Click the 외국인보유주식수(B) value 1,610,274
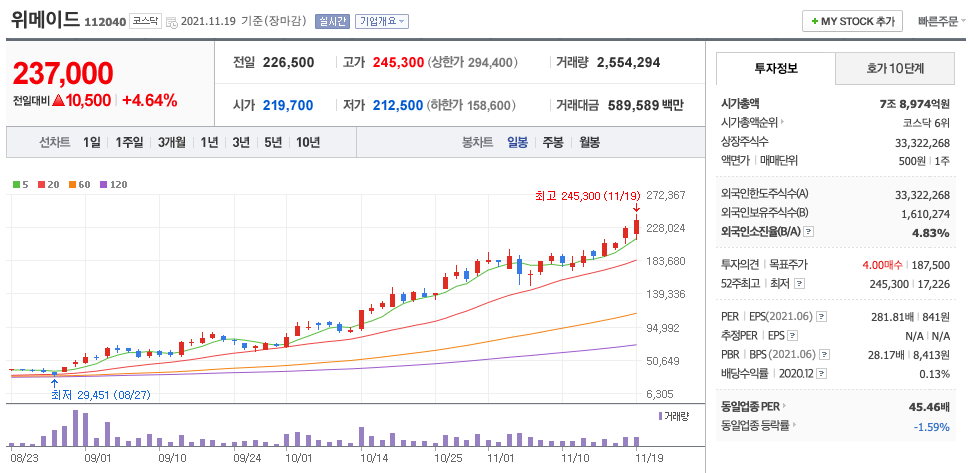The width and height of the screenshot is (974, 473). [925, 214]
